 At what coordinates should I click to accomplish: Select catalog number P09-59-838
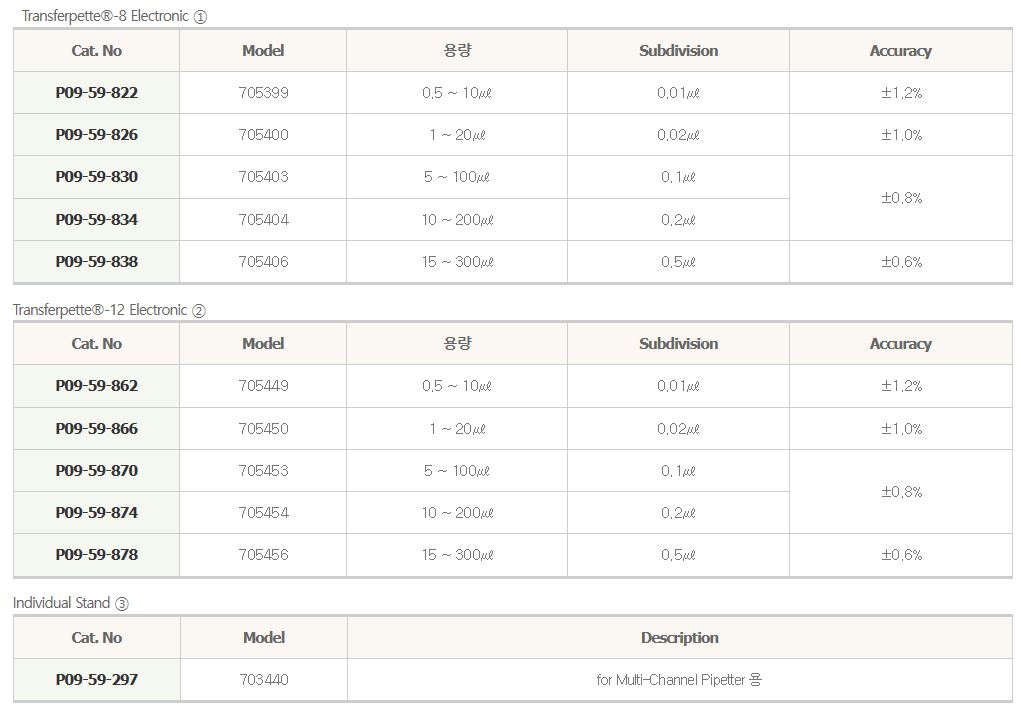[97, 262]
